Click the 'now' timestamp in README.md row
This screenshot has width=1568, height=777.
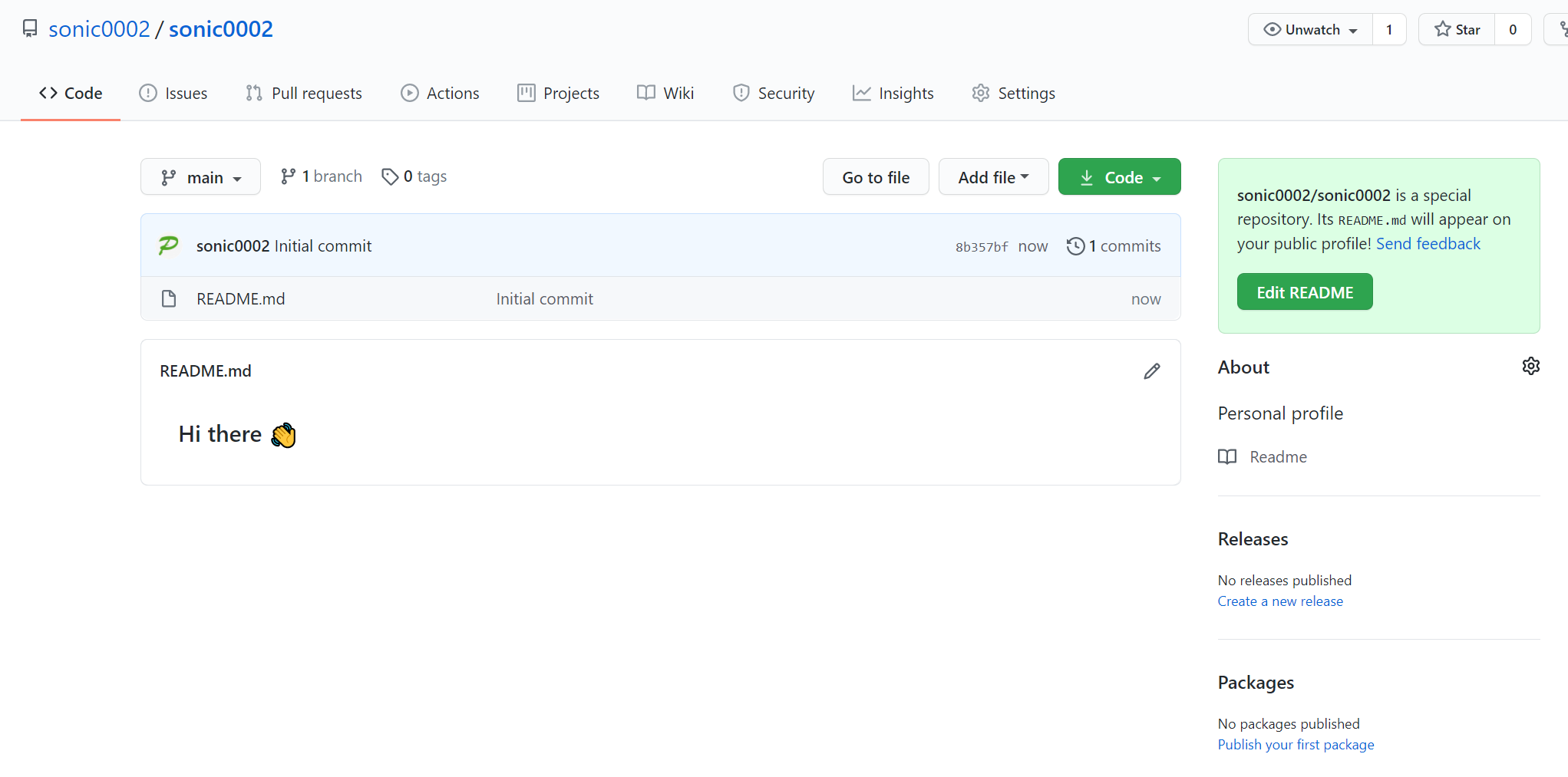pos(1146,299)
